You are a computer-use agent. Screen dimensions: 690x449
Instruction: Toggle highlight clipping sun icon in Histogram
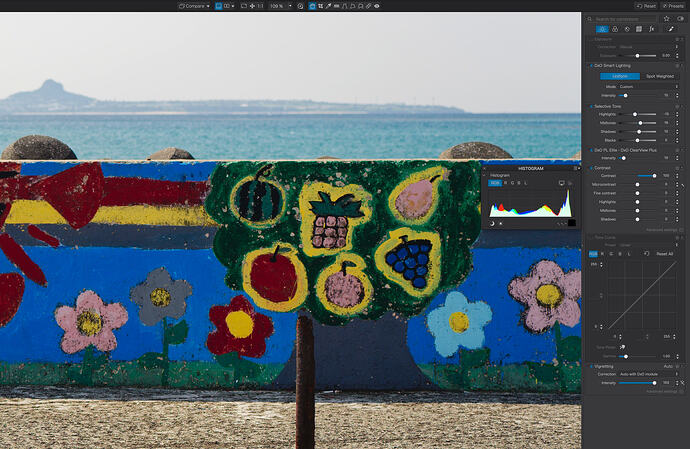point(501,224)
